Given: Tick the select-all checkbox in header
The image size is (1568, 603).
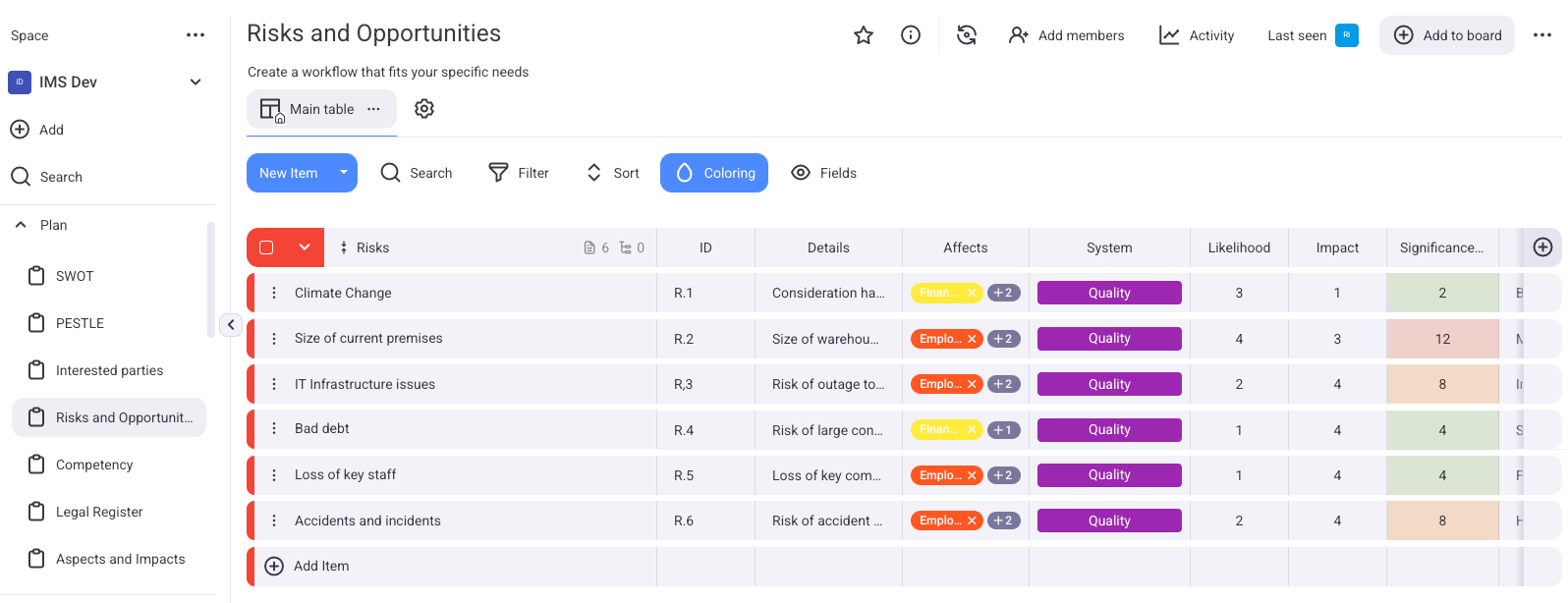Looking at the screenshot, I should [266, 247].
